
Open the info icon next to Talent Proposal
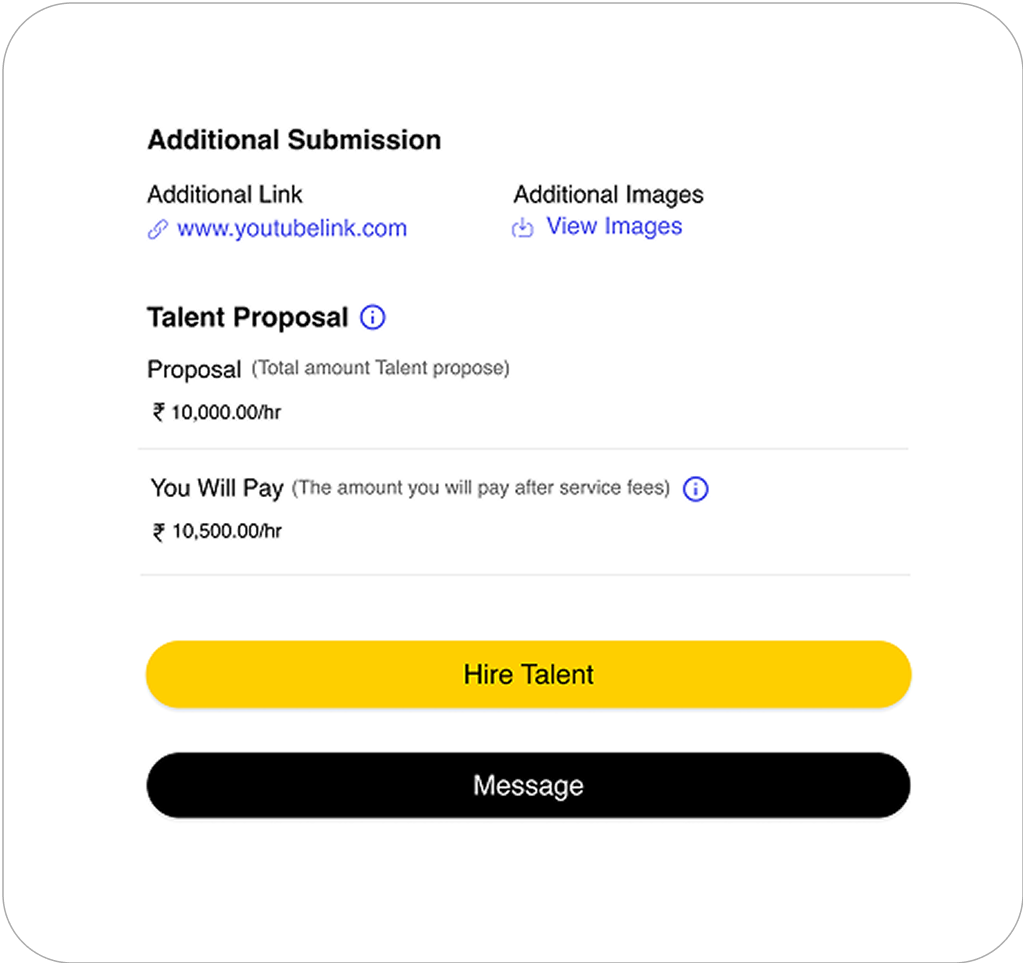pyautogui.click(x=373, y=318)
